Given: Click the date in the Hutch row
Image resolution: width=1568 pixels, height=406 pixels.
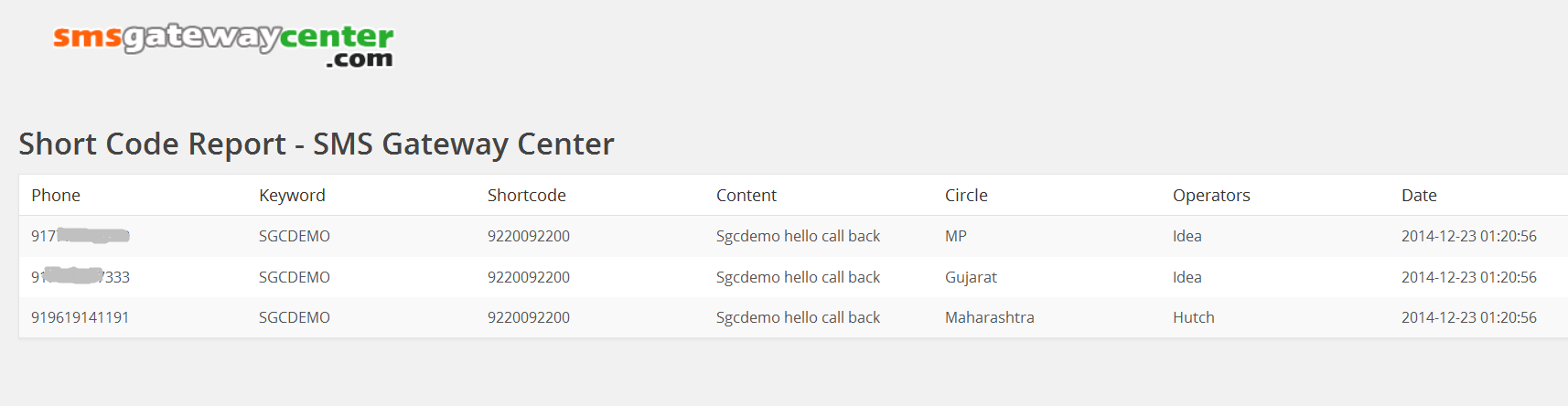Looking at the screenshot, I should coord(1468,317).
